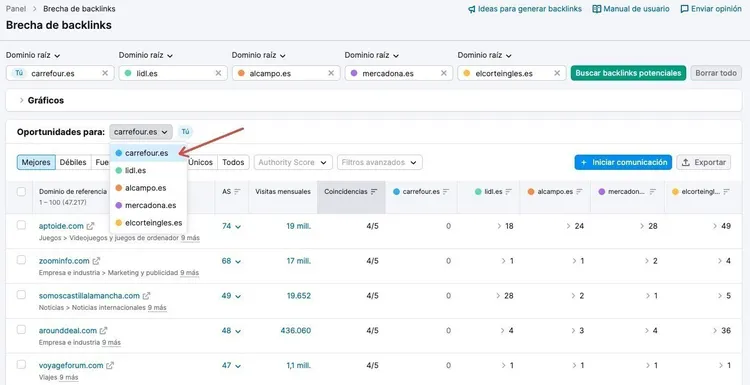Sort mercadona column using sort icon
This screenshot has height=385, width=750.
pyautogui.click(x=653, y=191)
